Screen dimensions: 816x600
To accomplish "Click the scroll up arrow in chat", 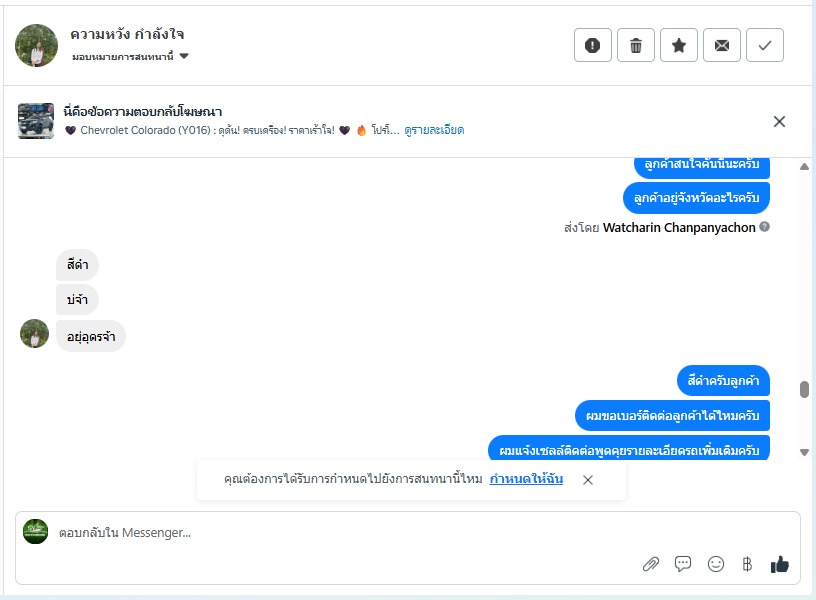I will pyautogui.click(x=804, y=167).
